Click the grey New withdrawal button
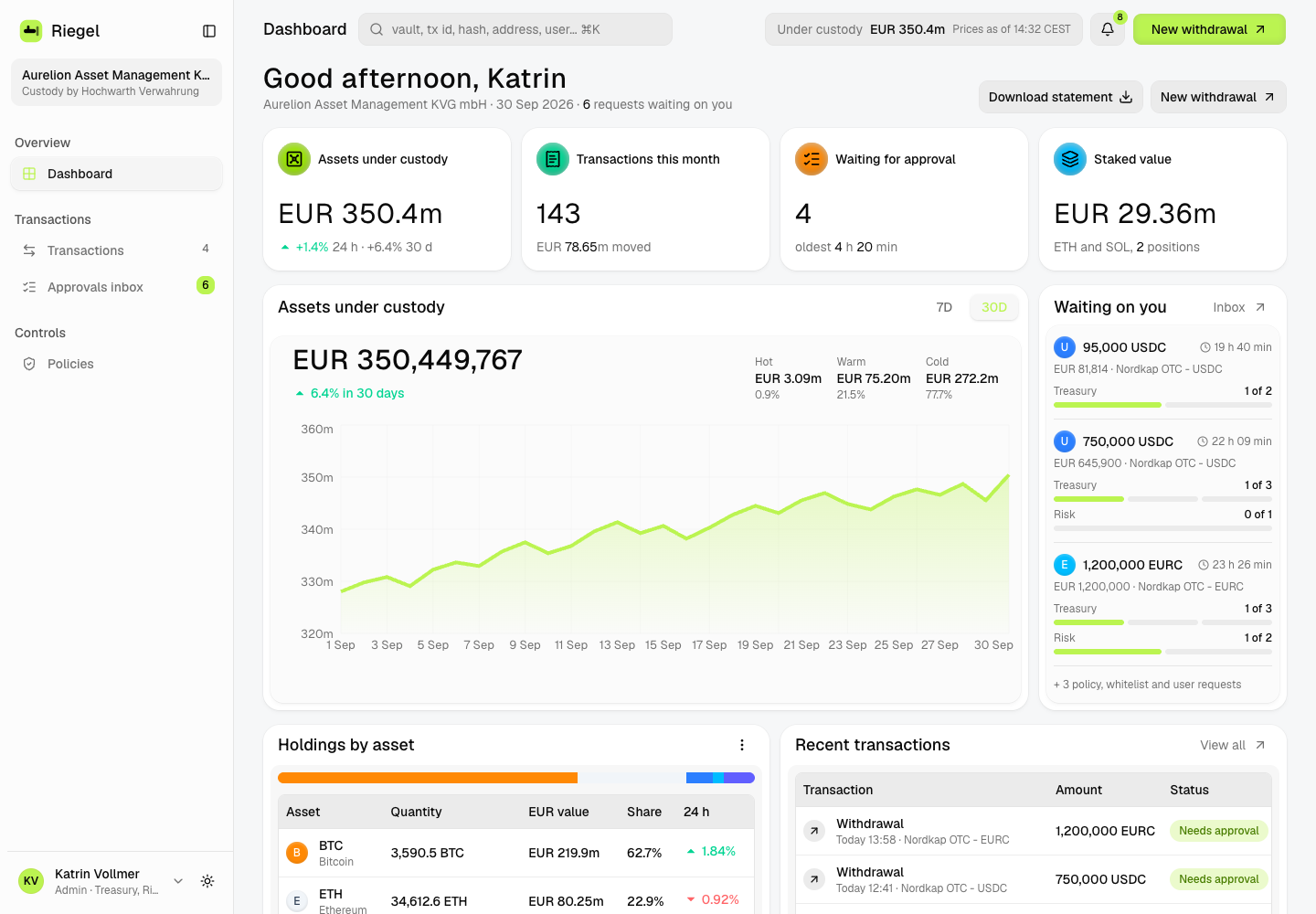The image size is (1316, 914). click(1218, 97)
